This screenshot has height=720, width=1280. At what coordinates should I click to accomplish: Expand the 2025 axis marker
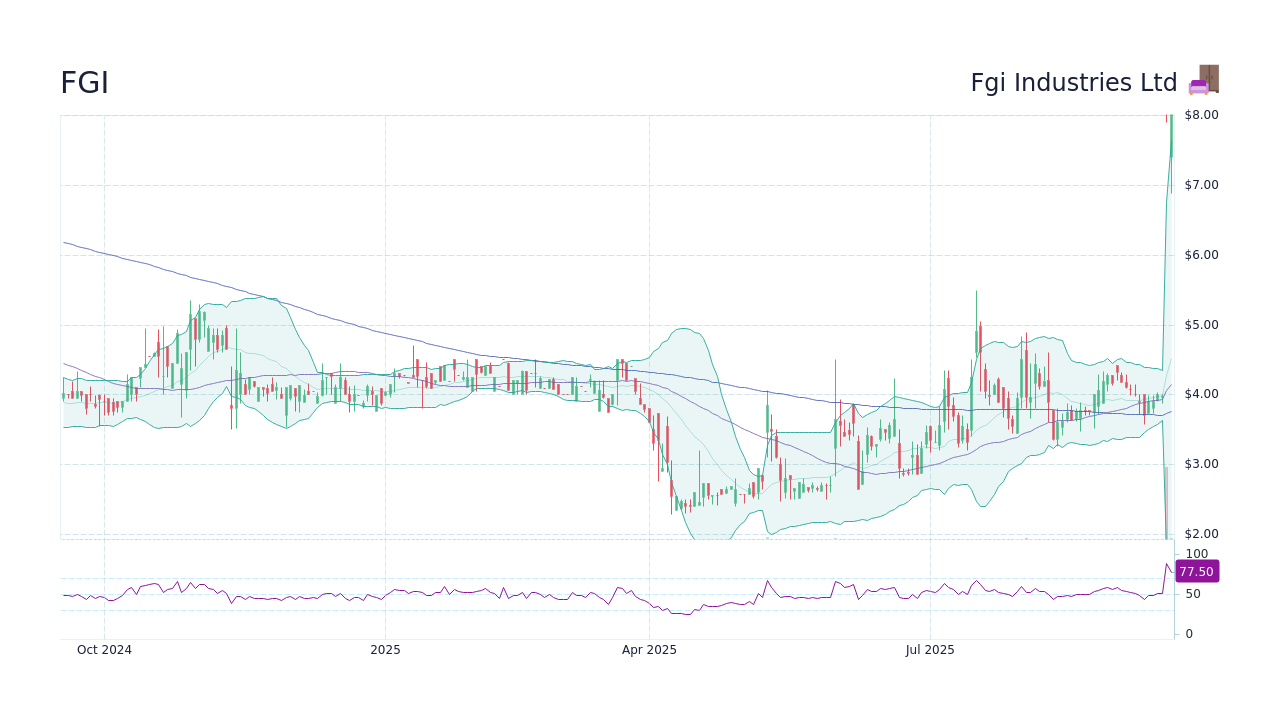pyautogui.click(x=385, y=649)
